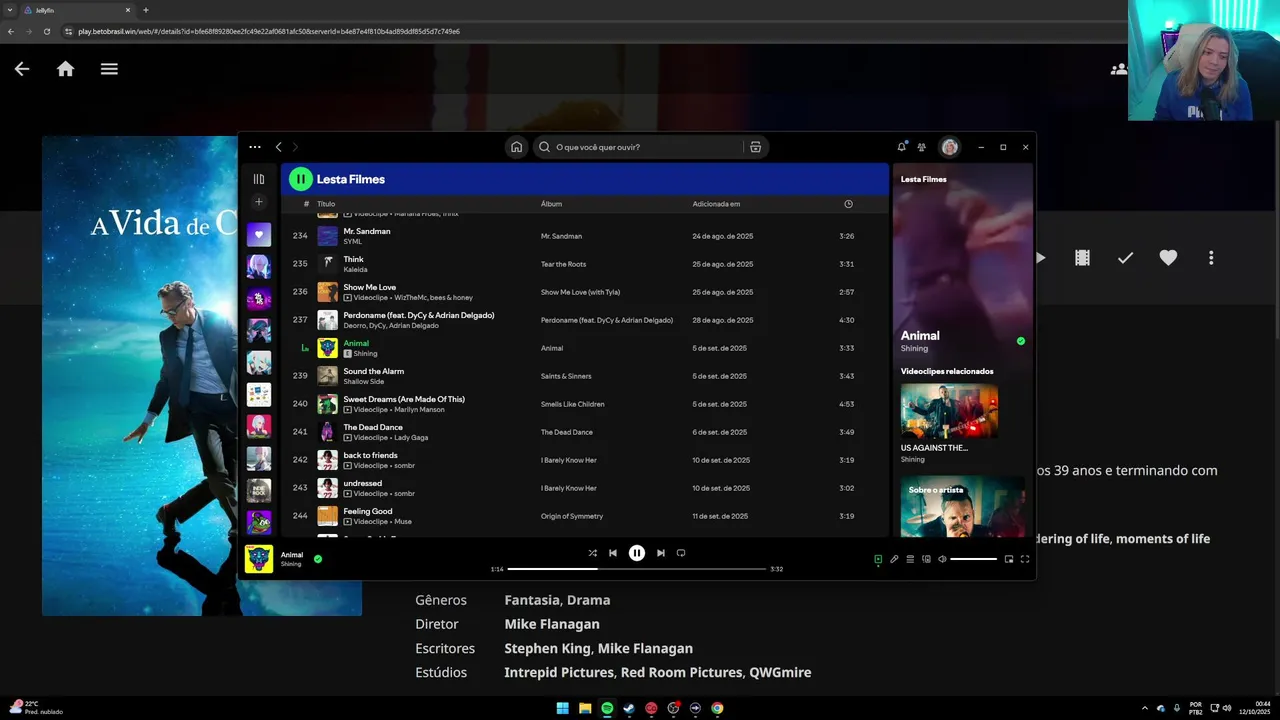
Task: Sort by Álbum column header
Action: click(x=551, y=204)
